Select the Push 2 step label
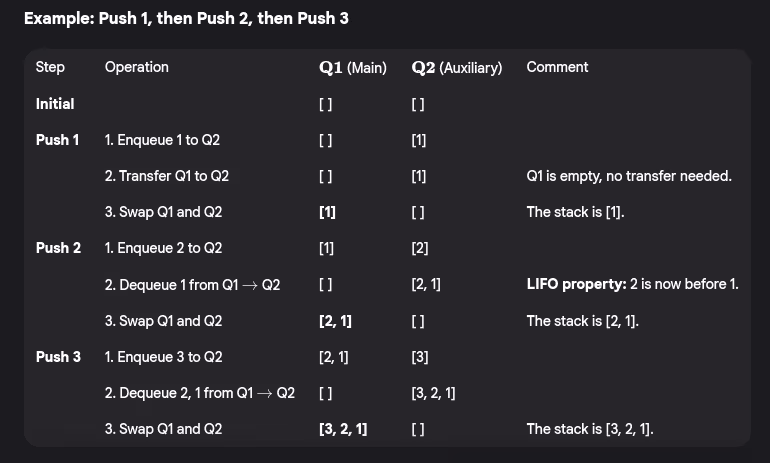Viewport: 770px width, 463px height. pyautogui.click(x=58, y=248)
